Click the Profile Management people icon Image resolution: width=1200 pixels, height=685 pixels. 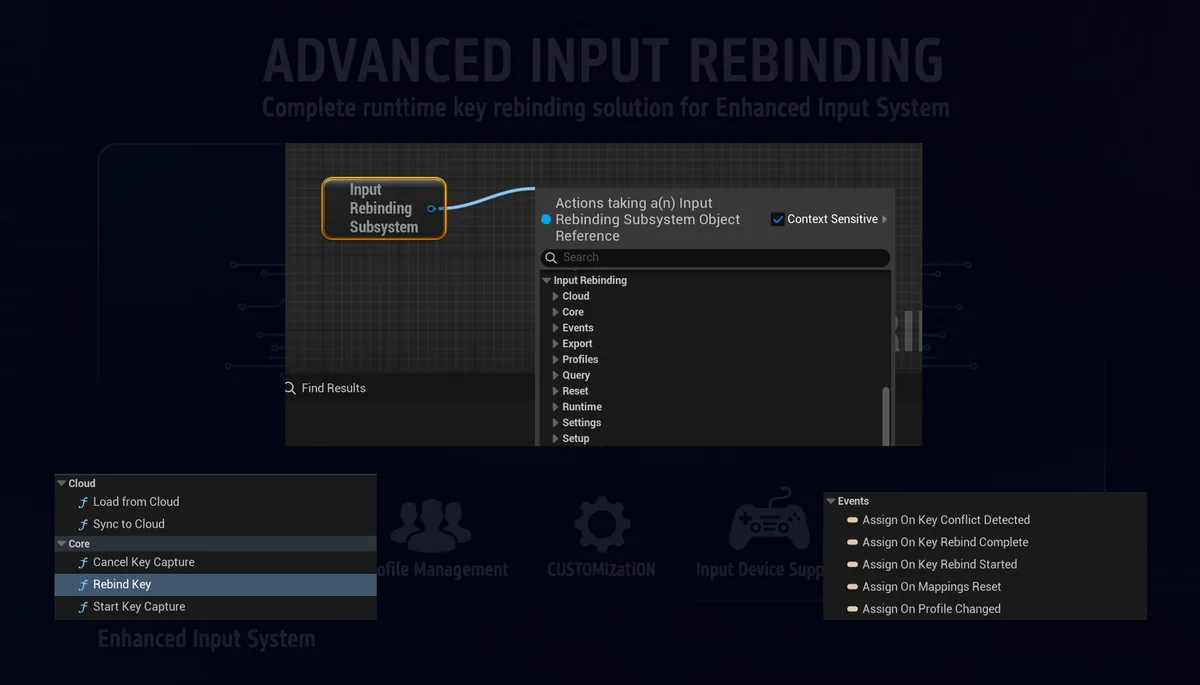click(x=430, y=525)
